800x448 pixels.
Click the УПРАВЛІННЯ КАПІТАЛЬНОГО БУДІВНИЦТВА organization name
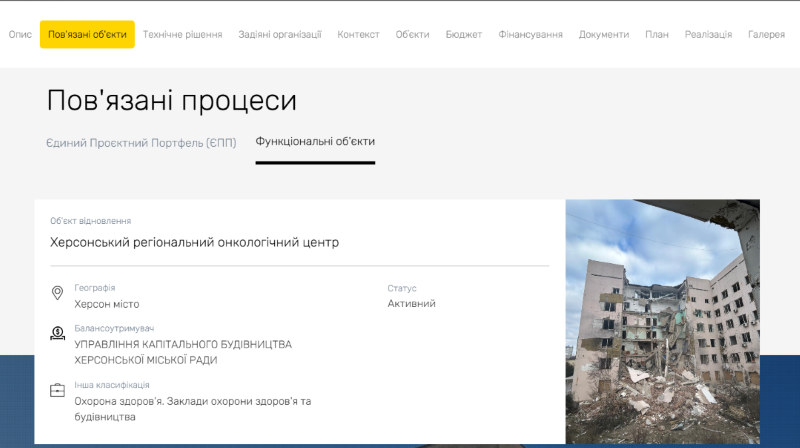point(183,344)
